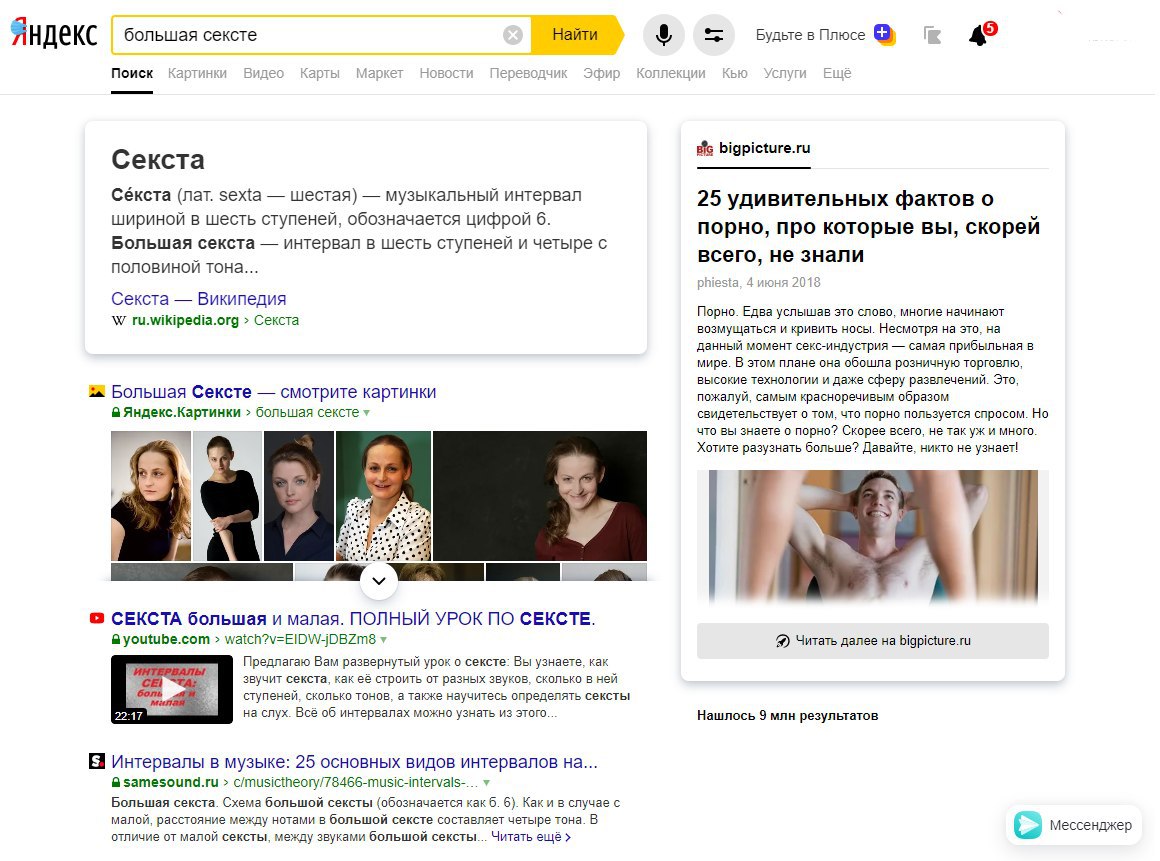Open the search settings sliders icon
Viewport: 1160px width, 861px height.
[x=714, y=35]
